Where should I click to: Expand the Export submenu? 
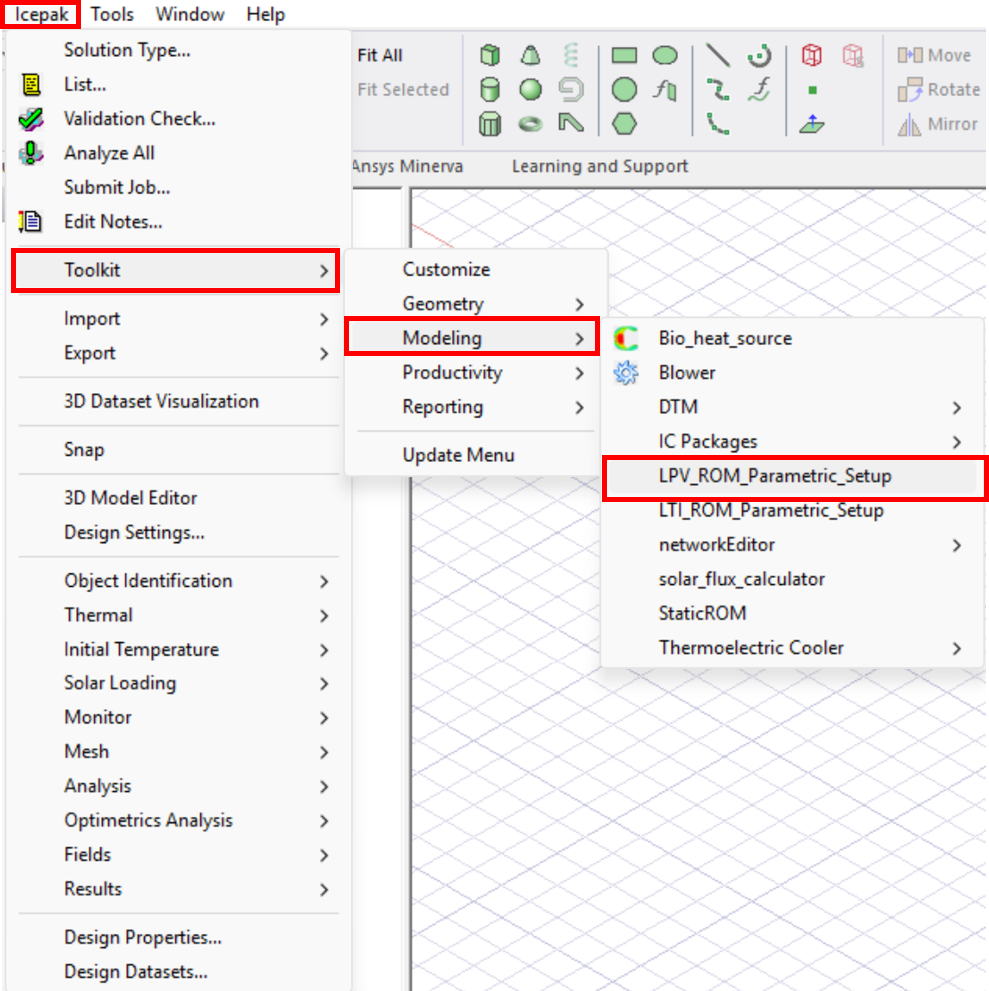point(178,353)
